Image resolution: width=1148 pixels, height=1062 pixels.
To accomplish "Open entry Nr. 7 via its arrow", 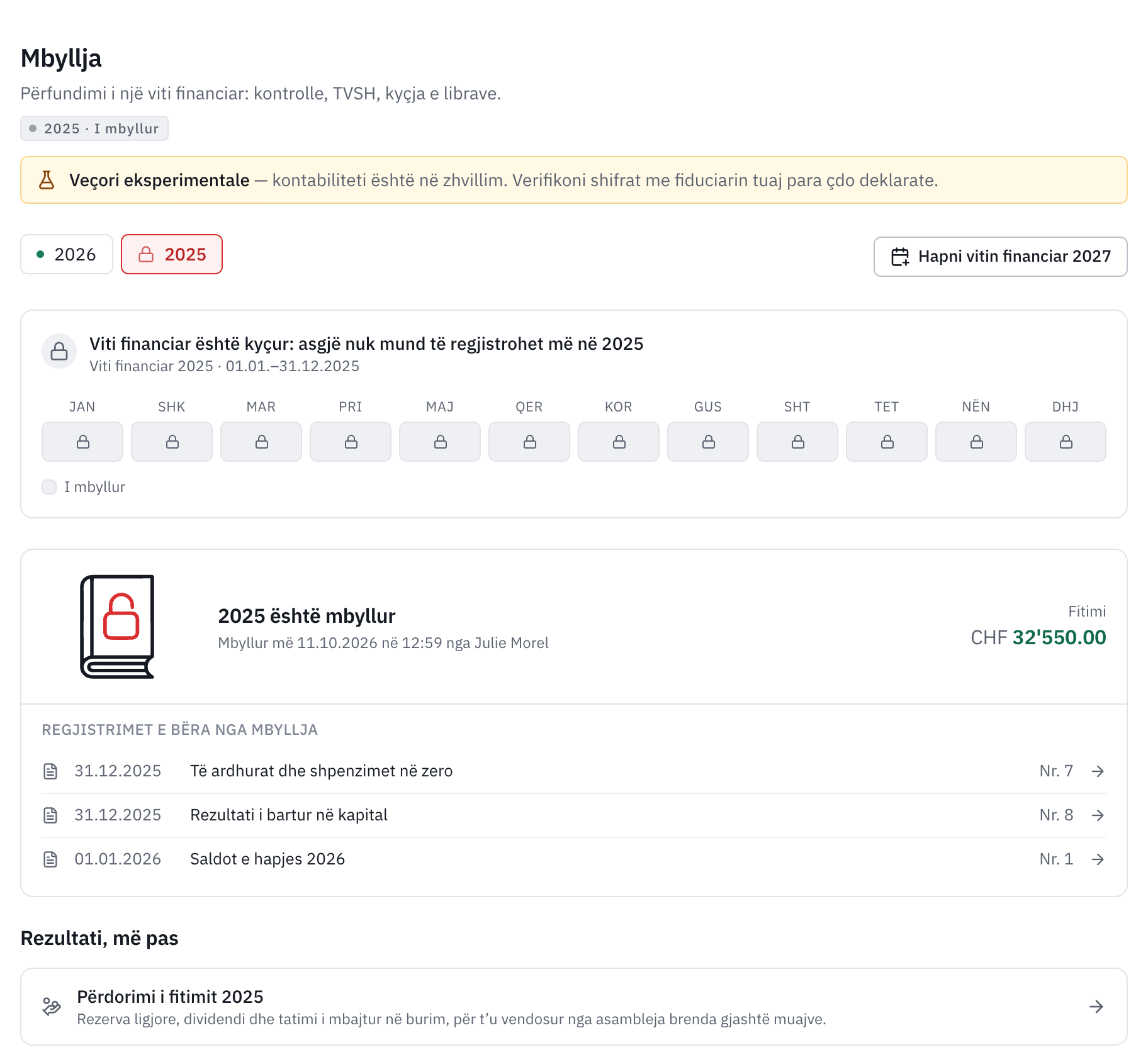I will coord(1098,771).
